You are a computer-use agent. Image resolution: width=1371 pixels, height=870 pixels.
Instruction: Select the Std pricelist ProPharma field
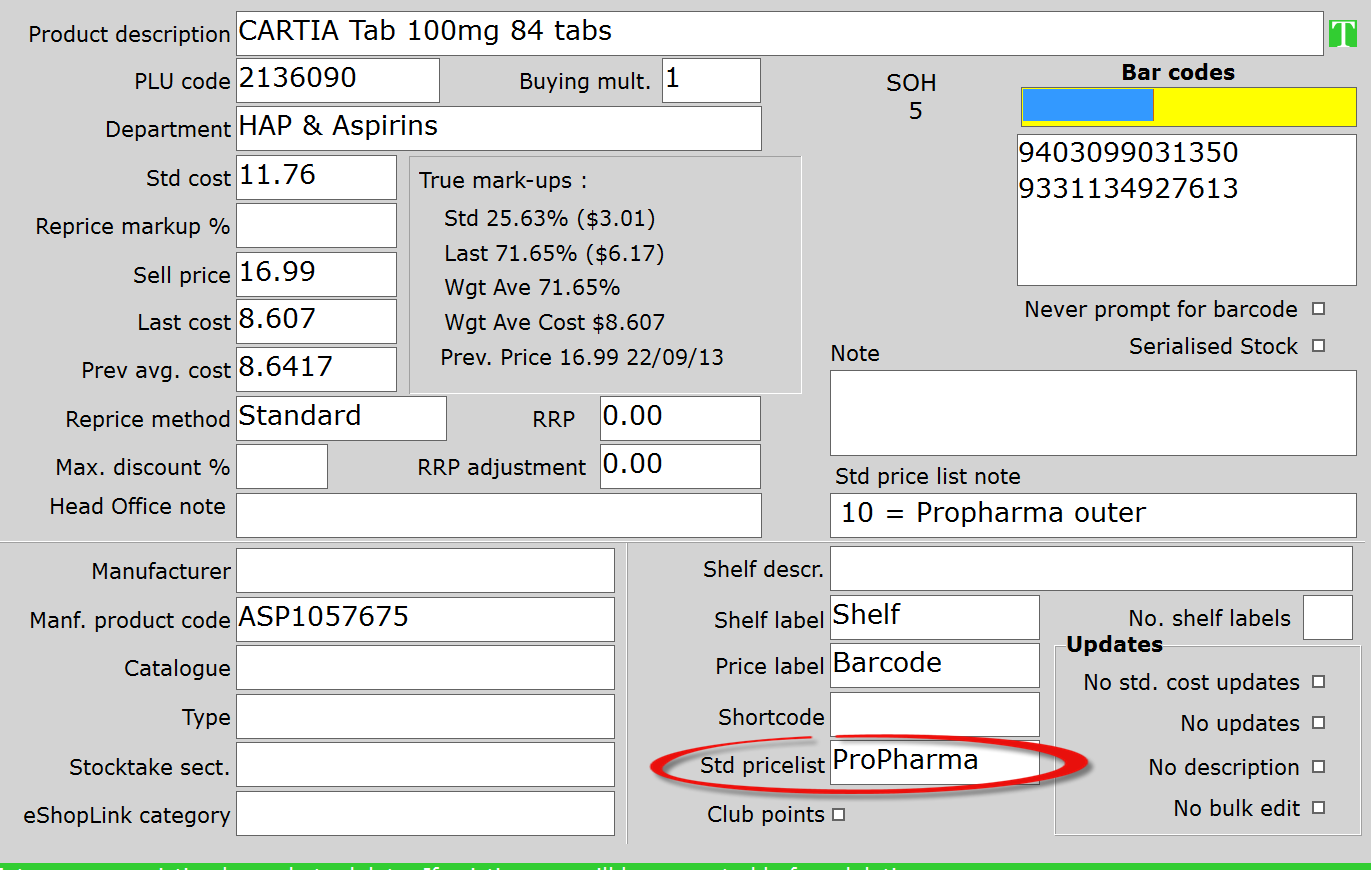coord(934,762)
